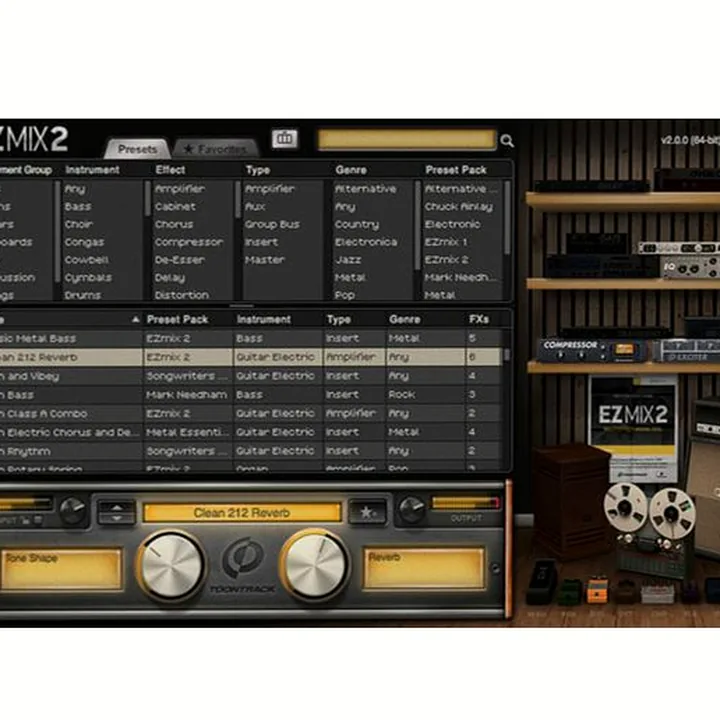Click the name column sort arrow
720x720 pixels.
[135, 319]
